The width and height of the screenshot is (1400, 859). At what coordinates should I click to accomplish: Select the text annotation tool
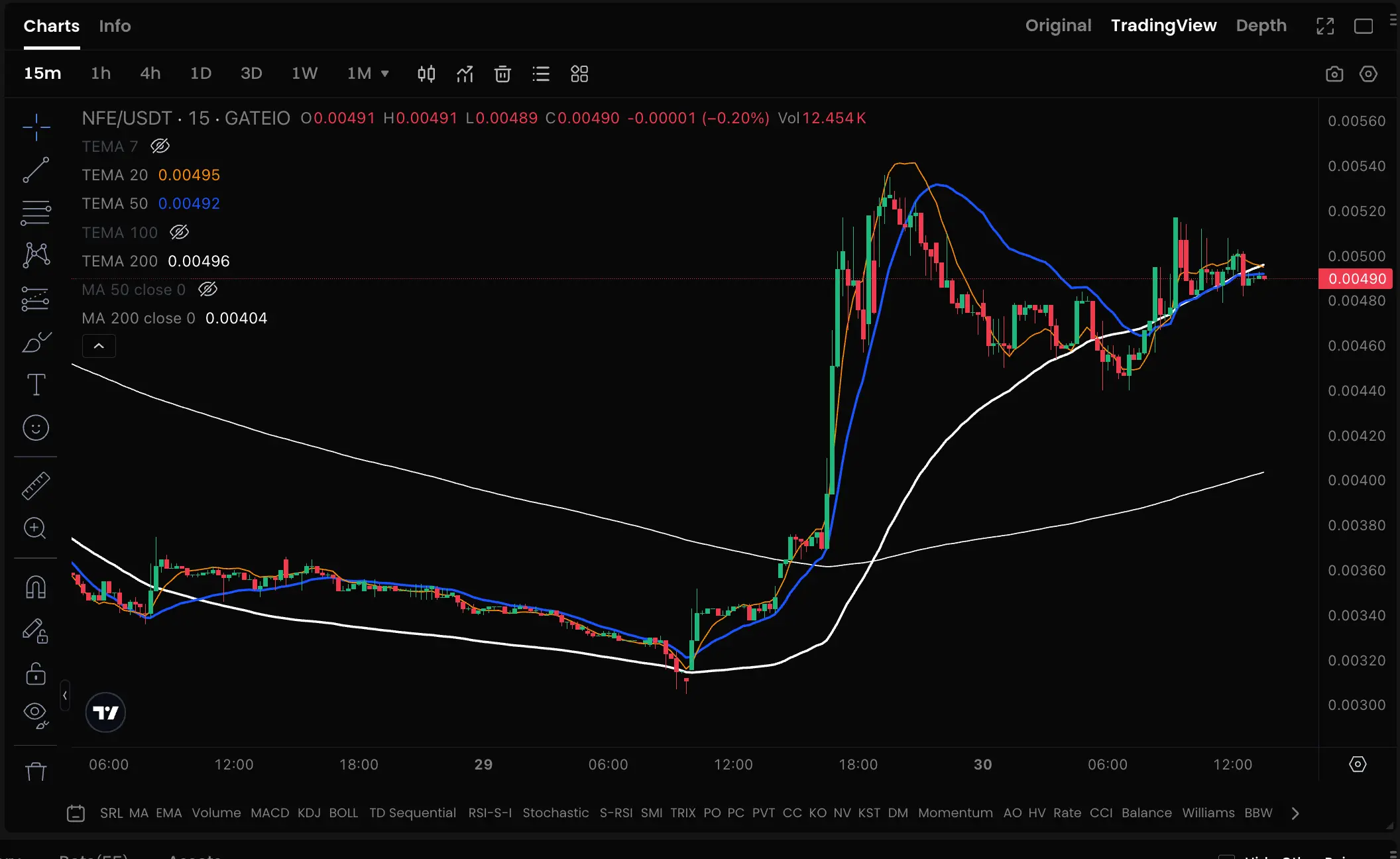point(36,385)
